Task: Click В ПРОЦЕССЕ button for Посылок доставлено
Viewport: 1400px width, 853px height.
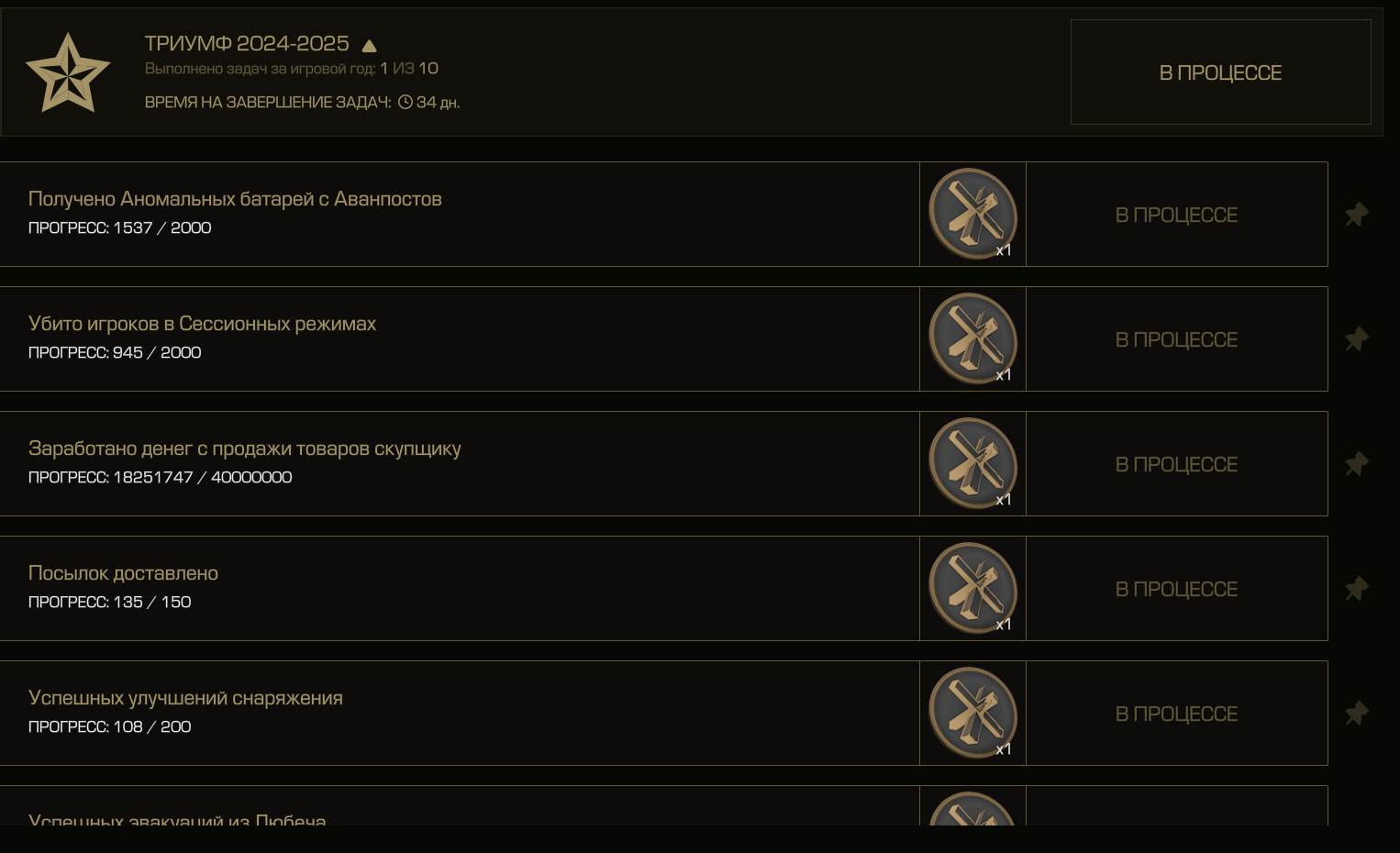Action: tap(1176, 589)
